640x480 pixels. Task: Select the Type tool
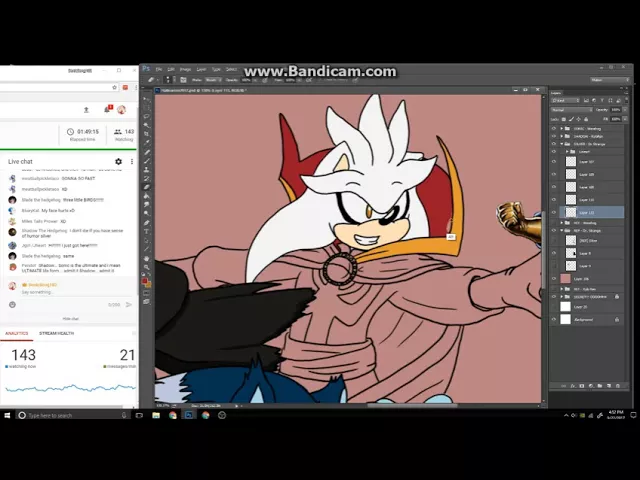click(147, 231)
